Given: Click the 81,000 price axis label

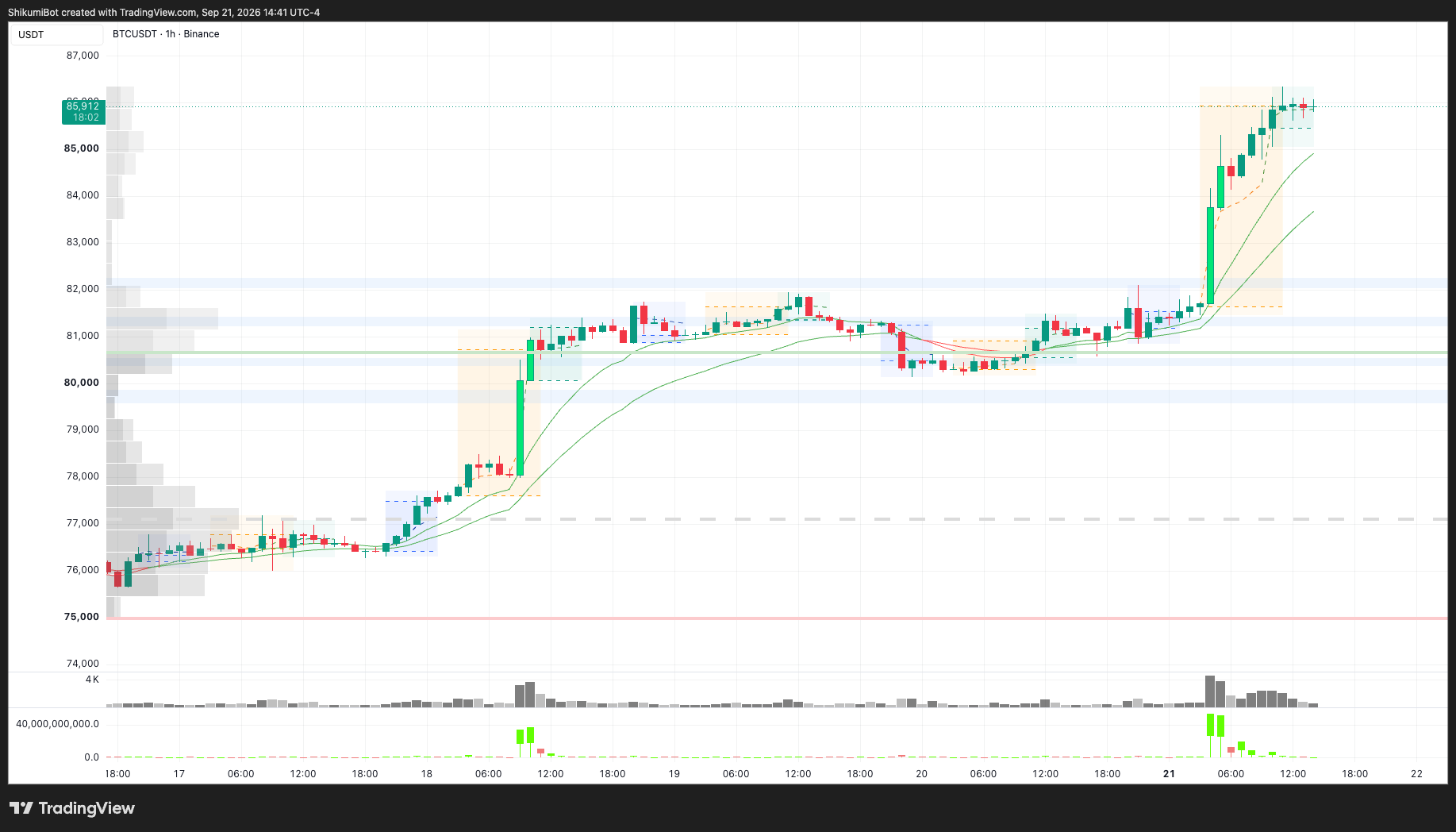Looking at the screenshot, I should tap(83, 336).
